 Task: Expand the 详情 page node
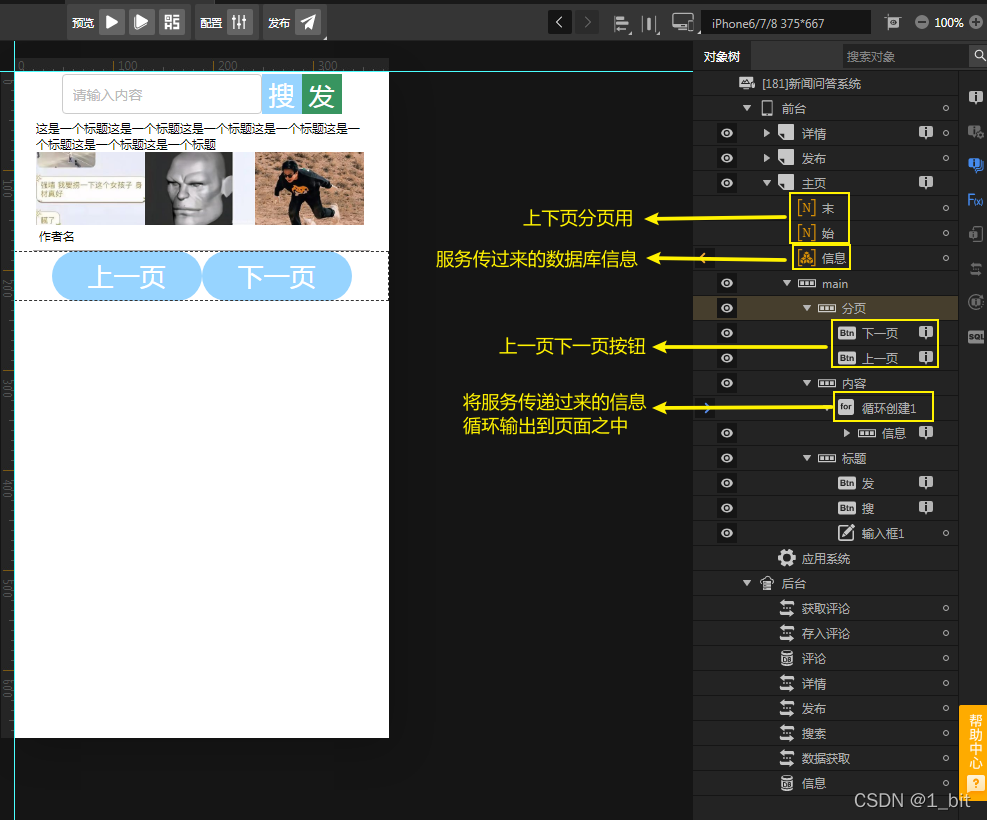click(x=767, y=133)
